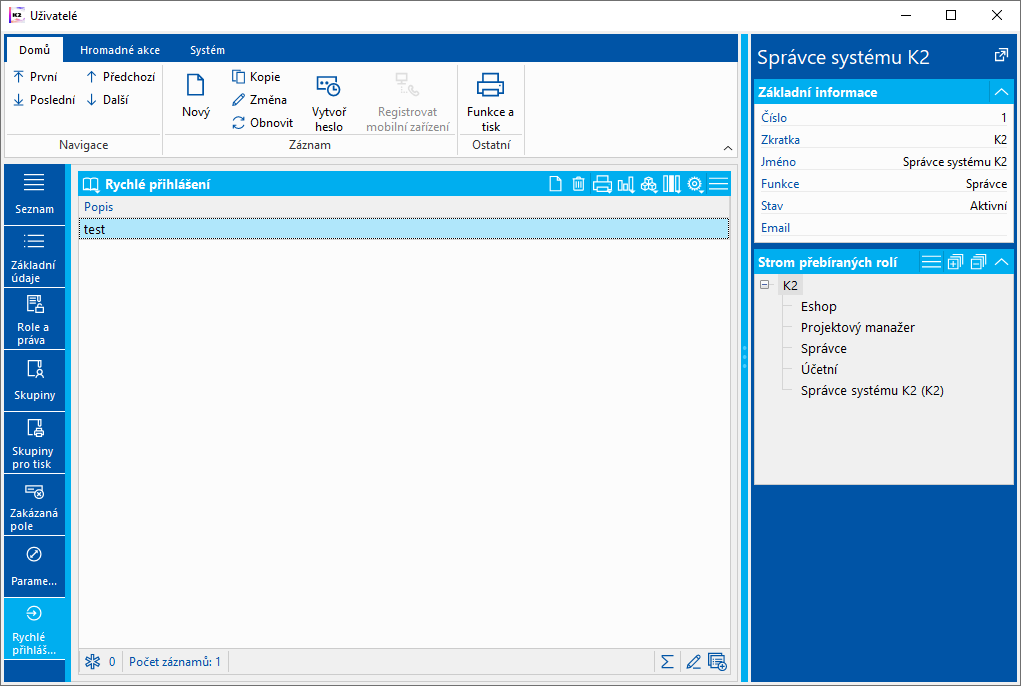Delete item with the trash icon
1021x686 pixels.
(578, 184)
